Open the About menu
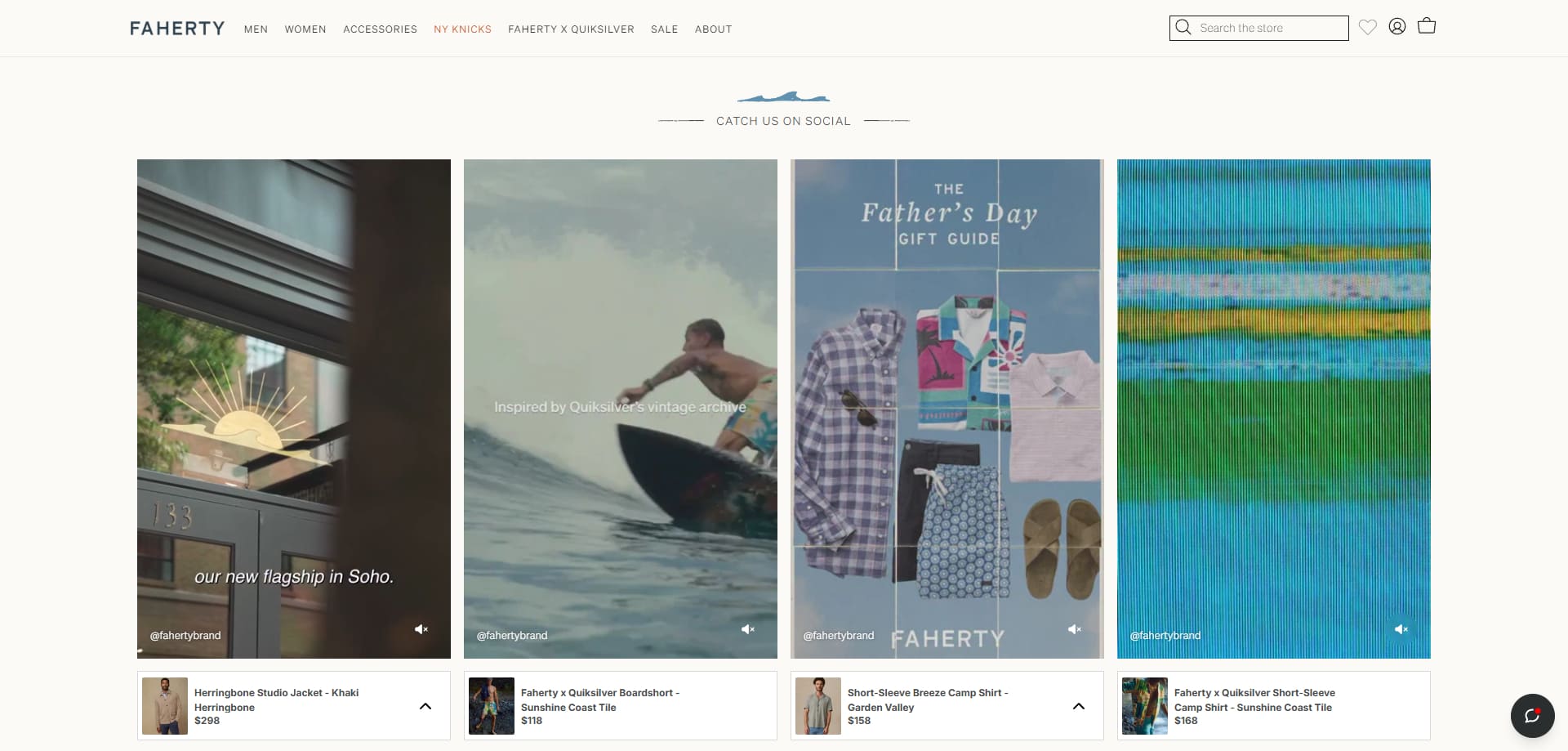This screenshot has width=1568, height=751. point(713,29)
